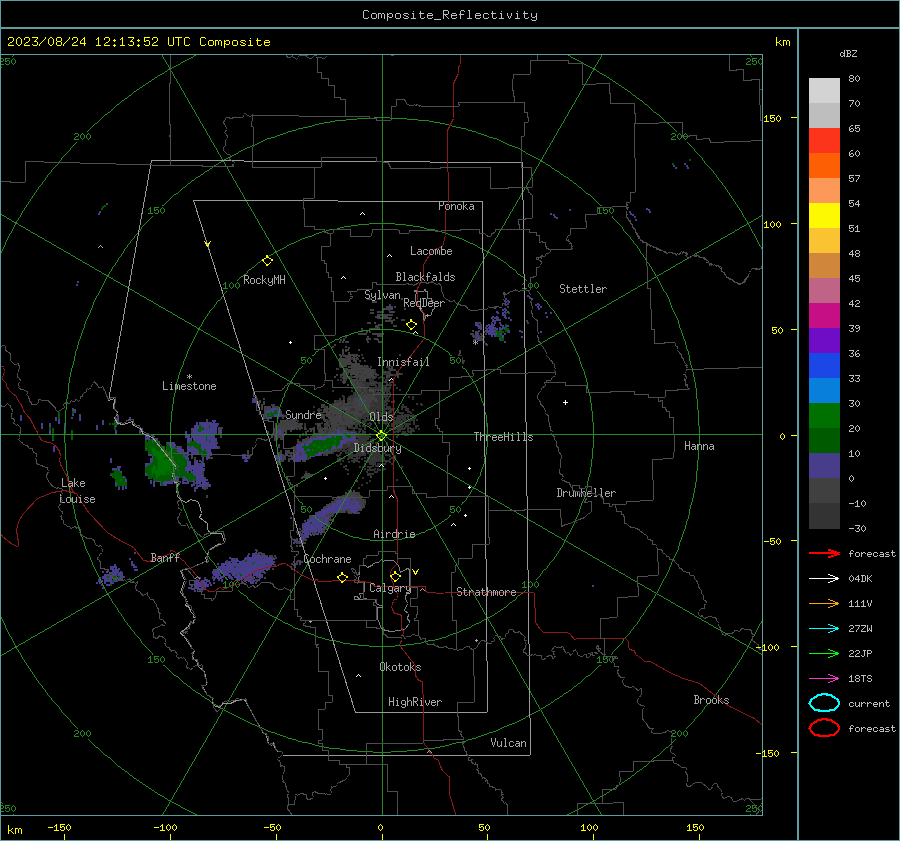Click the Composite_Reflectivity title
This screenshot has height=841, width=900.
pyautogui.click(x=449, y=15)
